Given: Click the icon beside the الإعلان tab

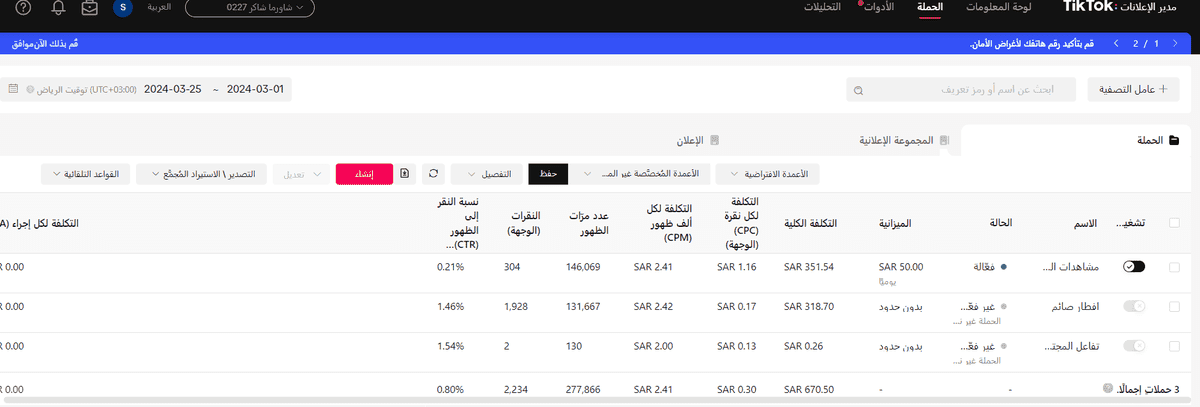Looking at the screenshot, I should click(714, 141).
